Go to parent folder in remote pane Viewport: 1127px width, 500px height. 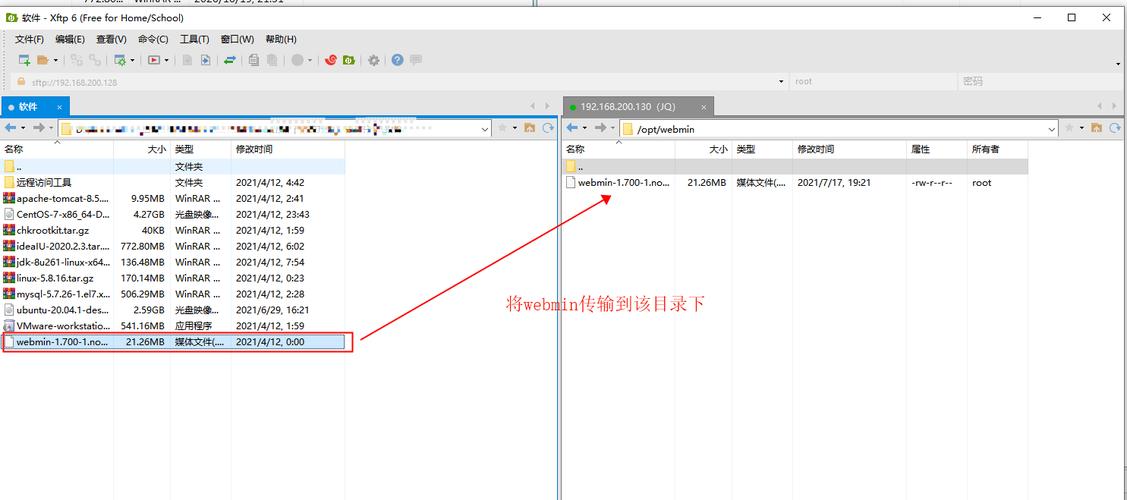(1097, 128)
